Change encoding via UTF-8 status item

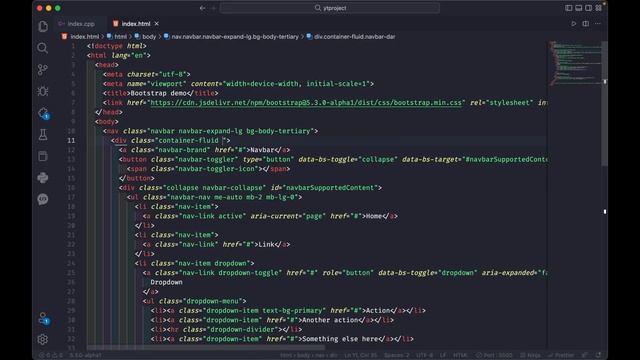[424, 355]
